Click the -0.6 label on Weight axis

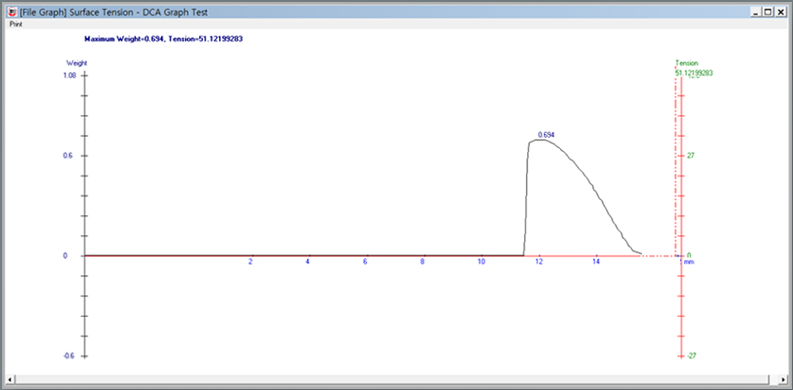tap(69, 356)
